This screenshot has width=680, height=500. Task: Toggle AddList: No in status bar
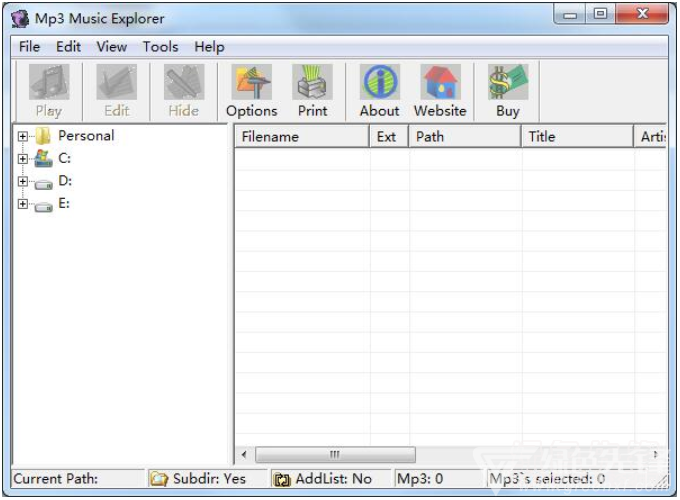tap(331, 479)
